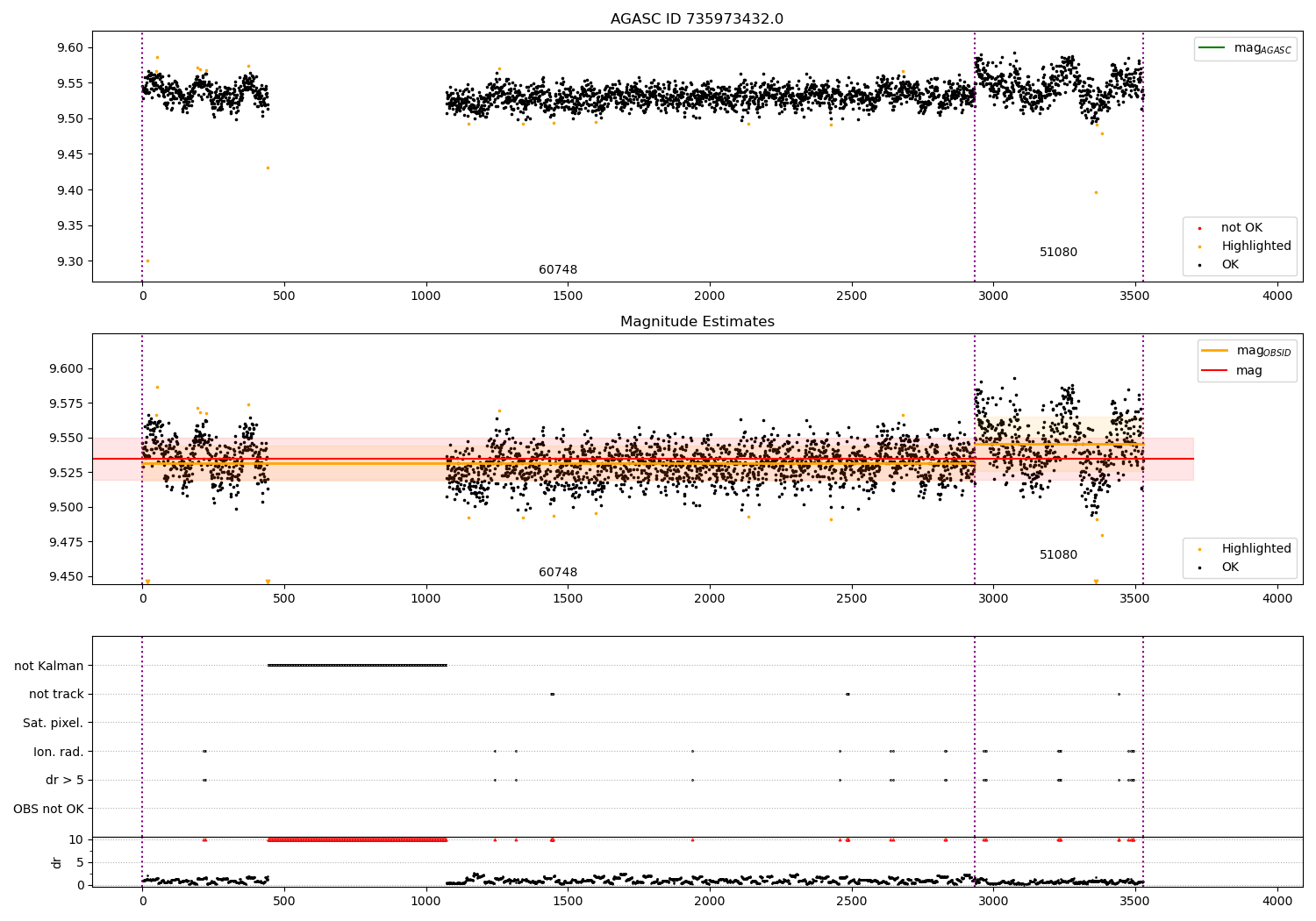Click the 'not Kalman' row label
1316x921 pixels.
click(49, 666)
